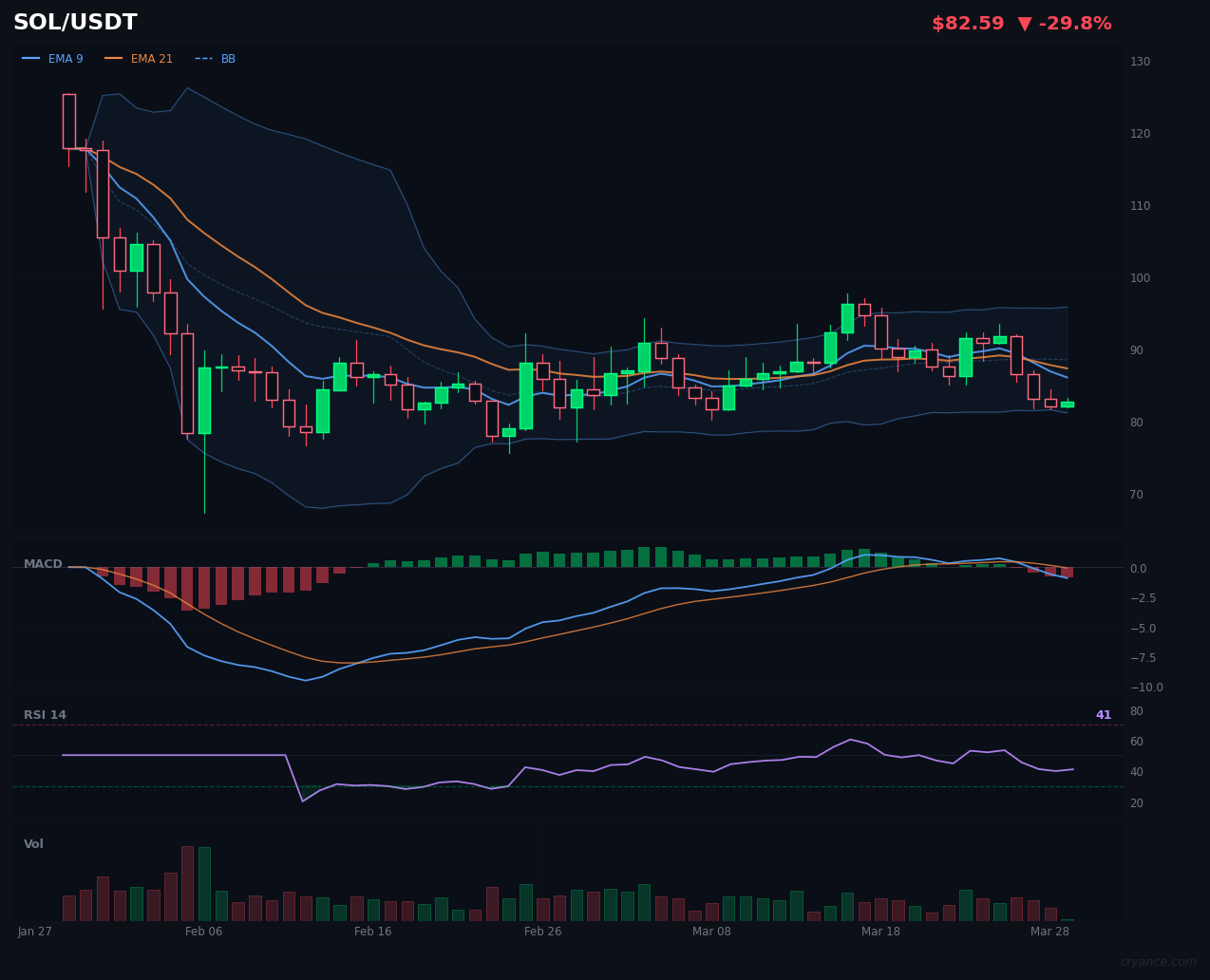Click the Jan 27 date axis label

pyautogui.click(x=35, y=932)
